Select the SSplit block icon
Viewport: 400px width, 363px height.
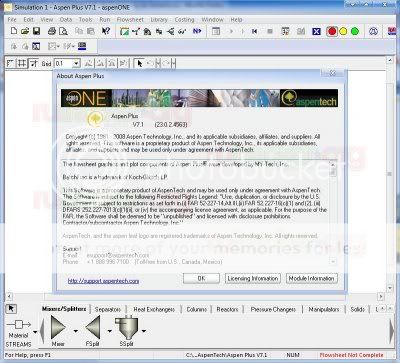(126, 327)
